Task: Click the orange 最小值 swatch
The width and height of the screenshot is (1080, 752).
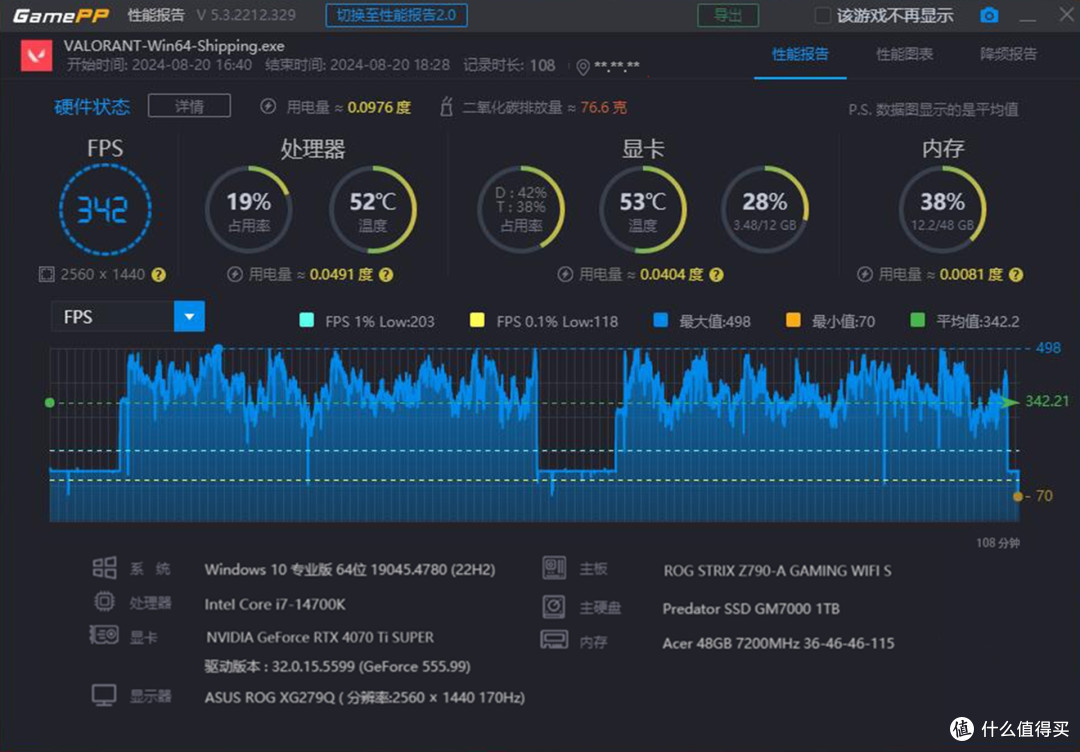Action: 793,320
